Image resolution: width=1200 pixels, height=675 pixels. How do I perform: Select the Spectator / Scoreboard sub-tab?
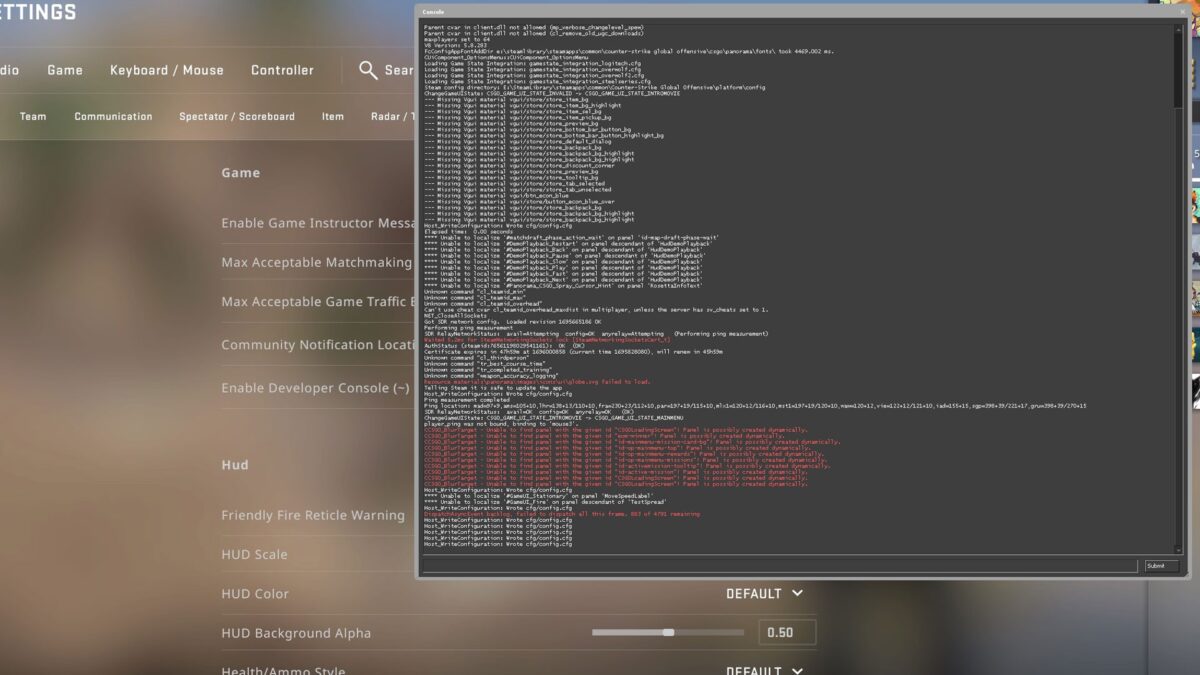click(237, 116)
